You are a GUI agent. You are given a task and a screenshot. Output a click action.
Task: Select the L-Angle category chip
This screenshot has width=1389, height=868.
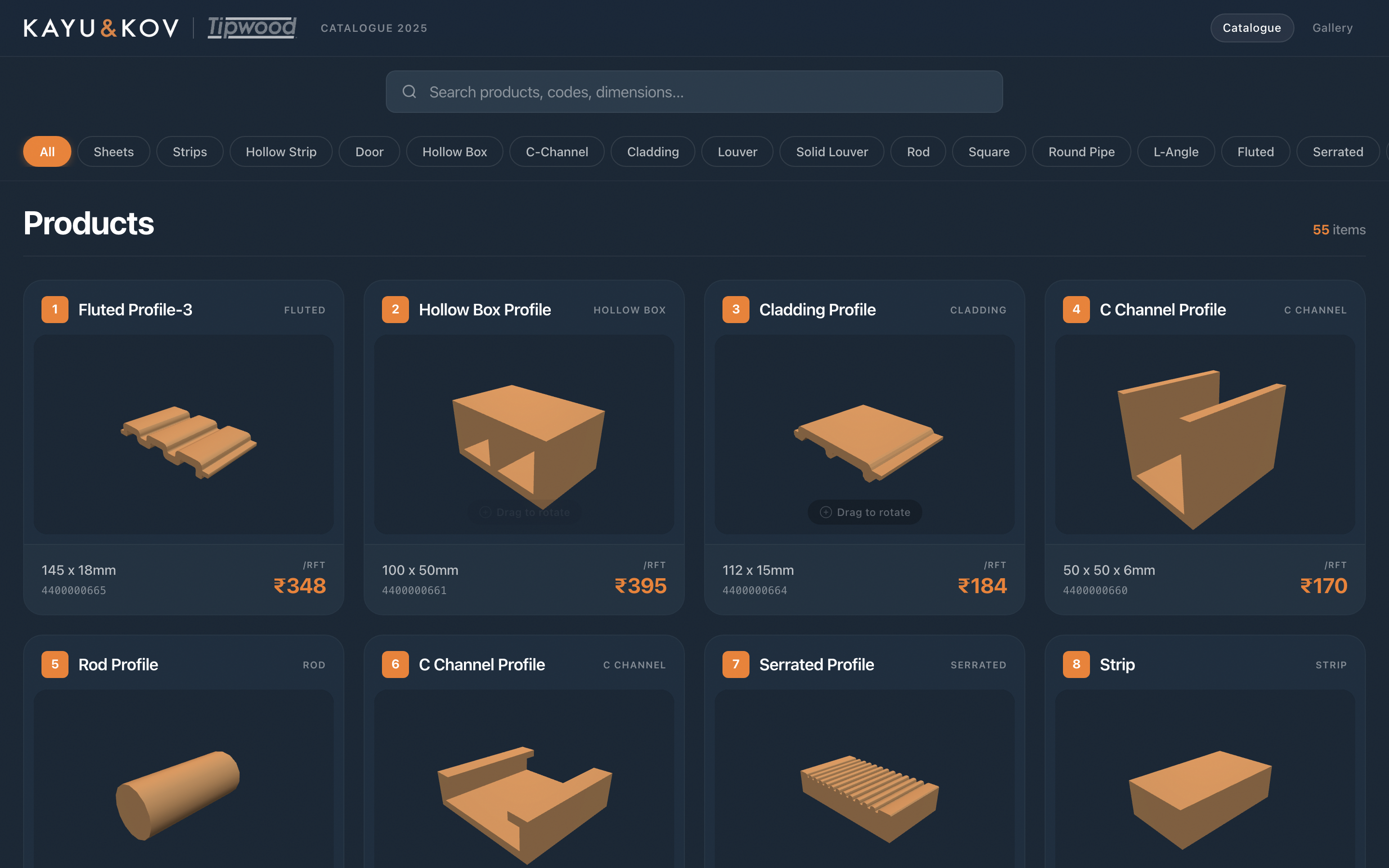1176,151
